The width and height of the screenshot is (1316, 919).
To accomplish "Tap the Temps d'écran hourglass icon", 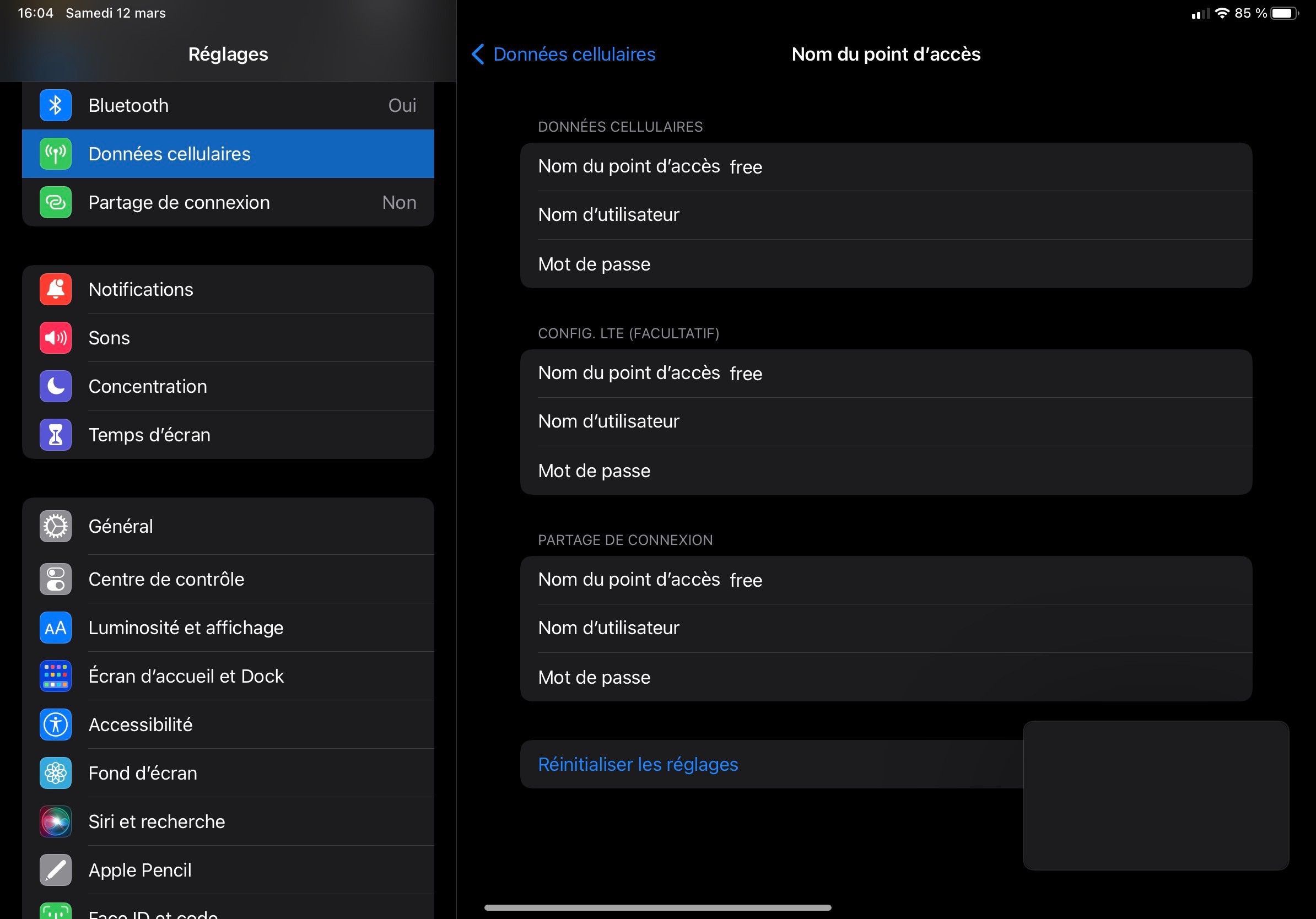I will point(56,435).
